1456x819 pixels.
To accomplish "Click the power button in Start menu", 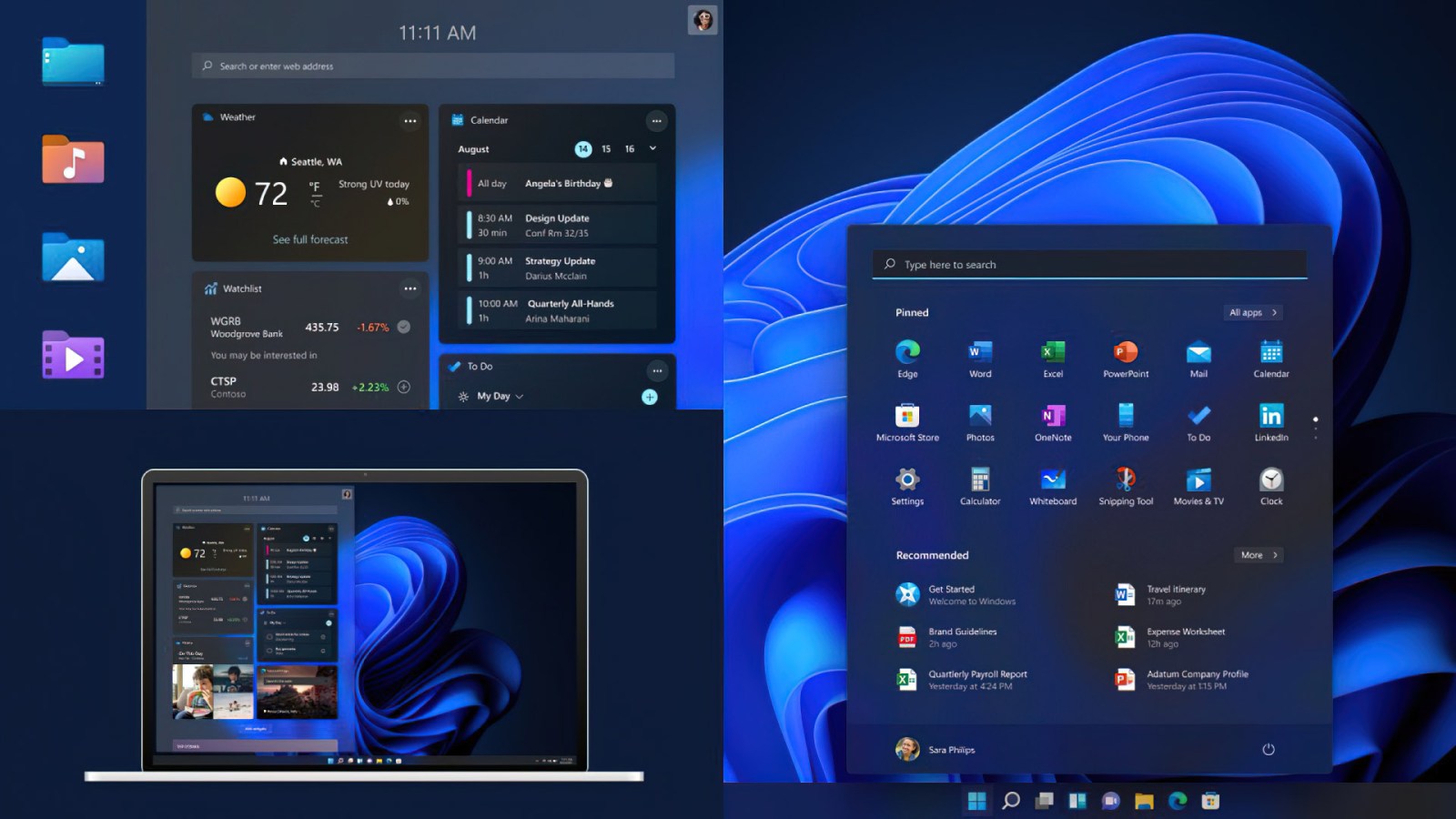I will coord(1269,749).
